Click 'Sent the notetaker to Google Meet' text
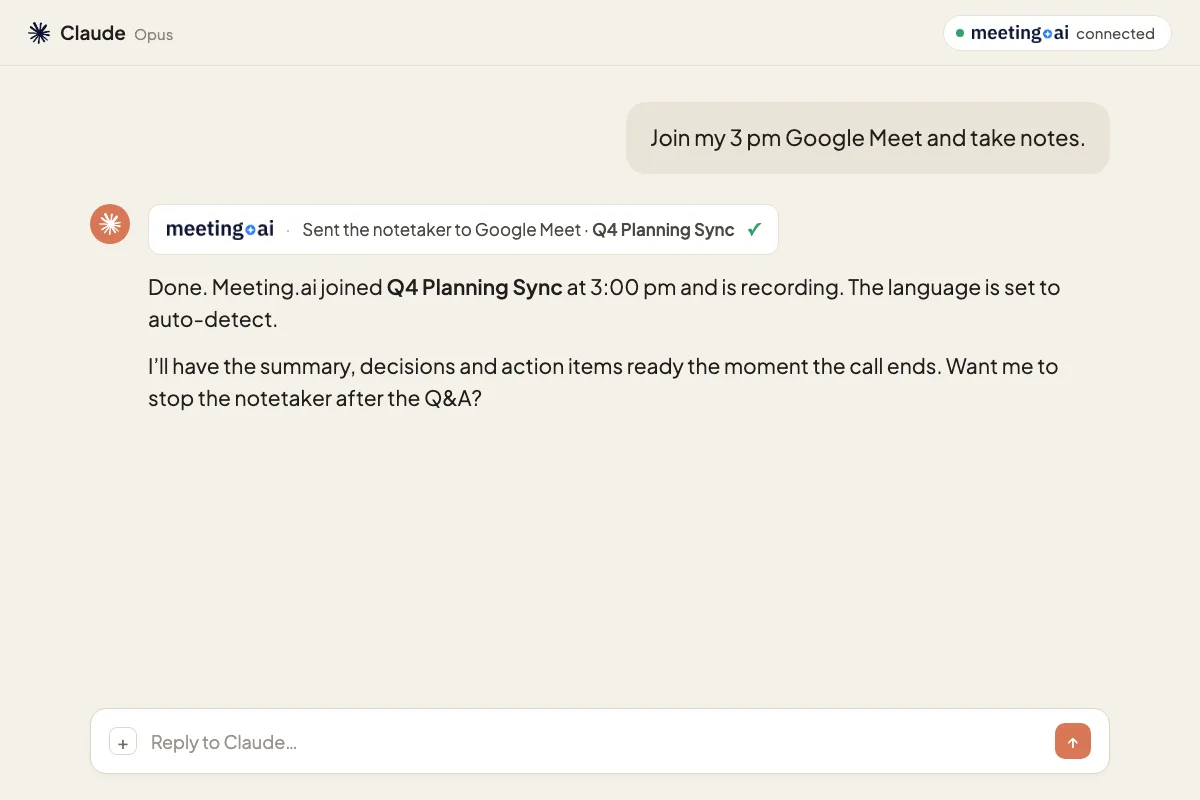 pyautogui.click(x=441, y=229)
